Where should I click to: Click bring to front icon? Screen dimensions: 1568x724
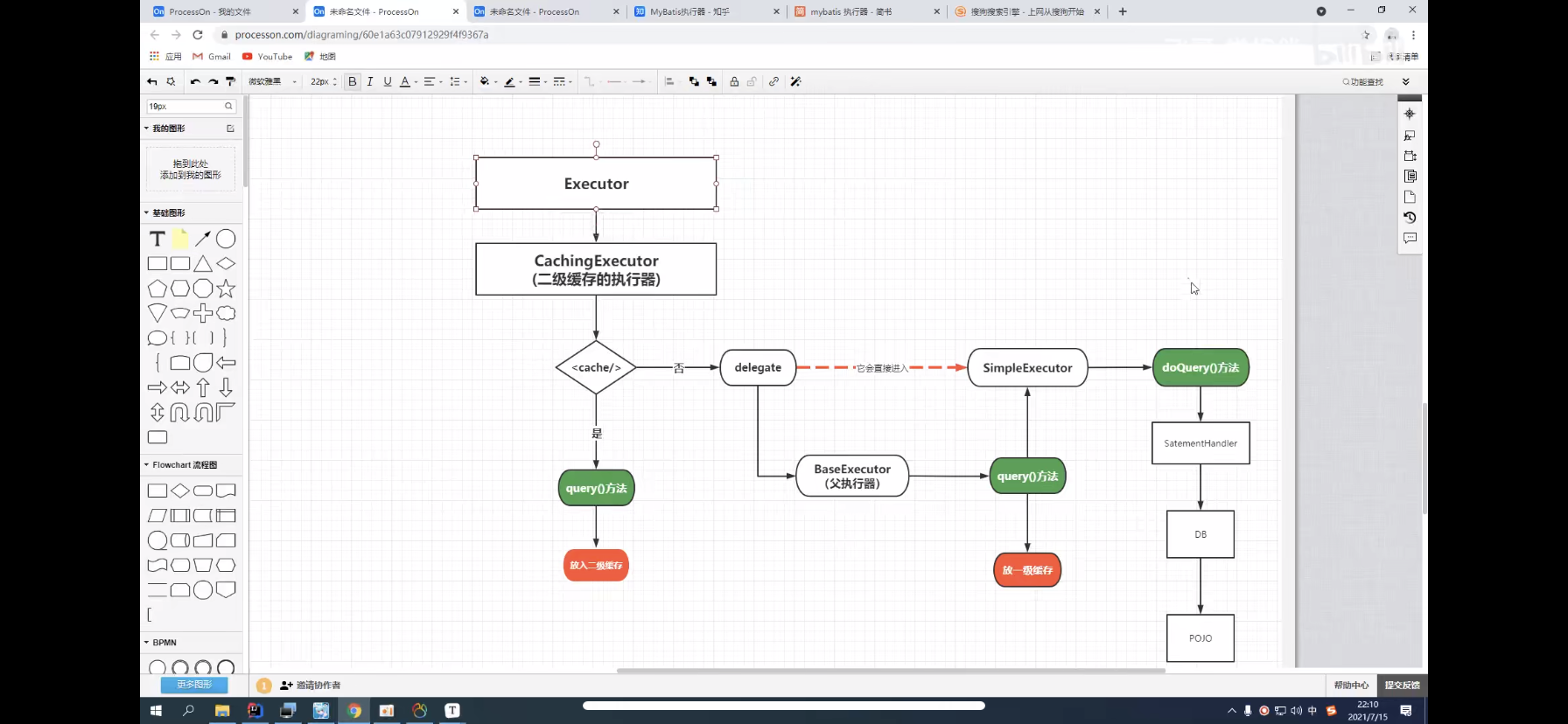(x=694, y=81)
